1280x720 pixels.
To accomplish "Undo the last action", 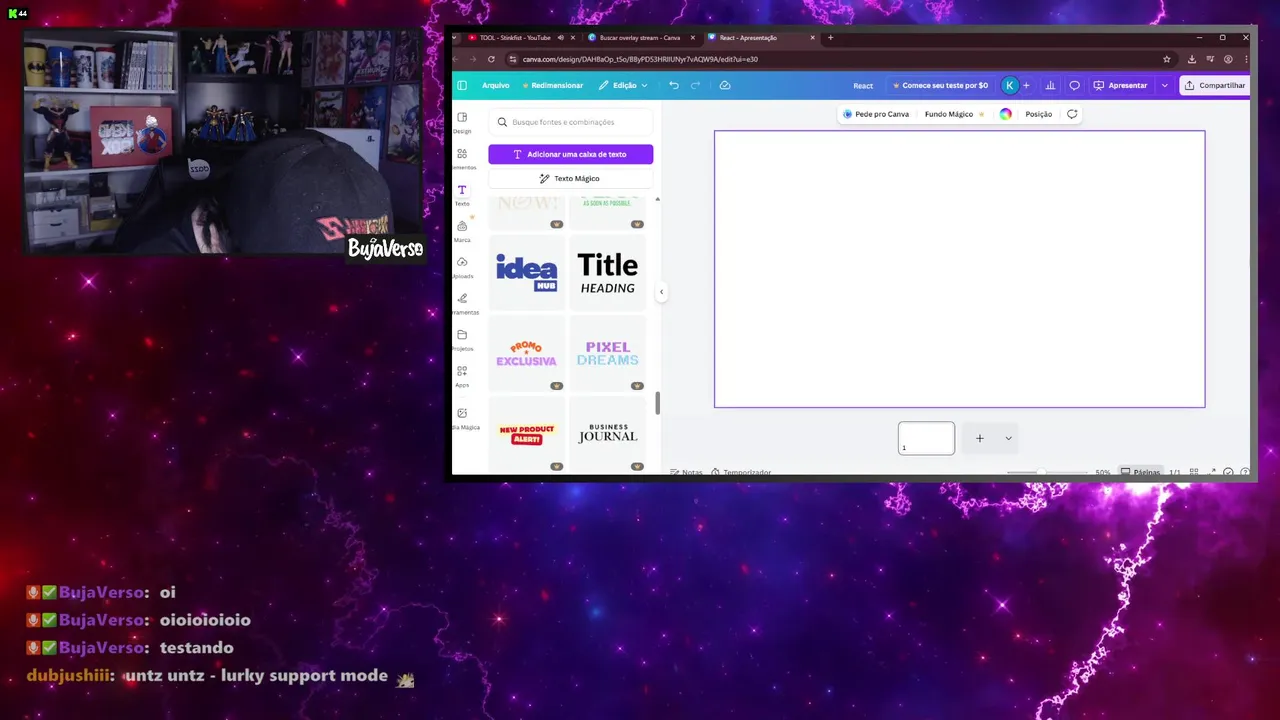I will (x=674, y=85).
